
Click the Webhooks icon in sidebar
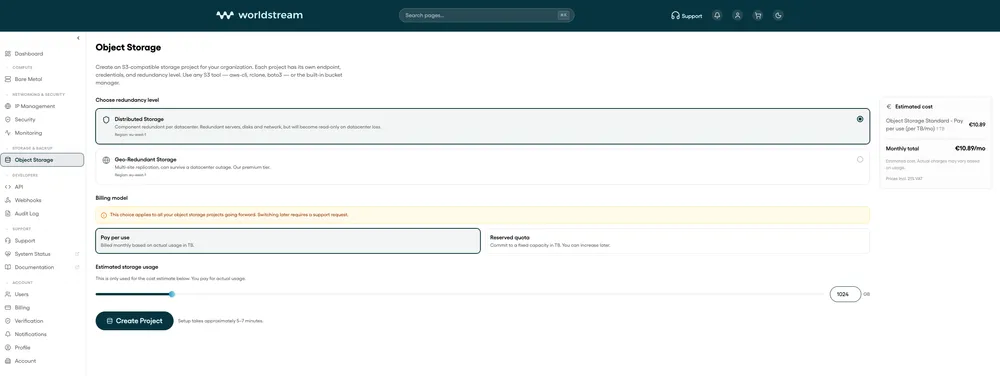(x=8, y=200)
